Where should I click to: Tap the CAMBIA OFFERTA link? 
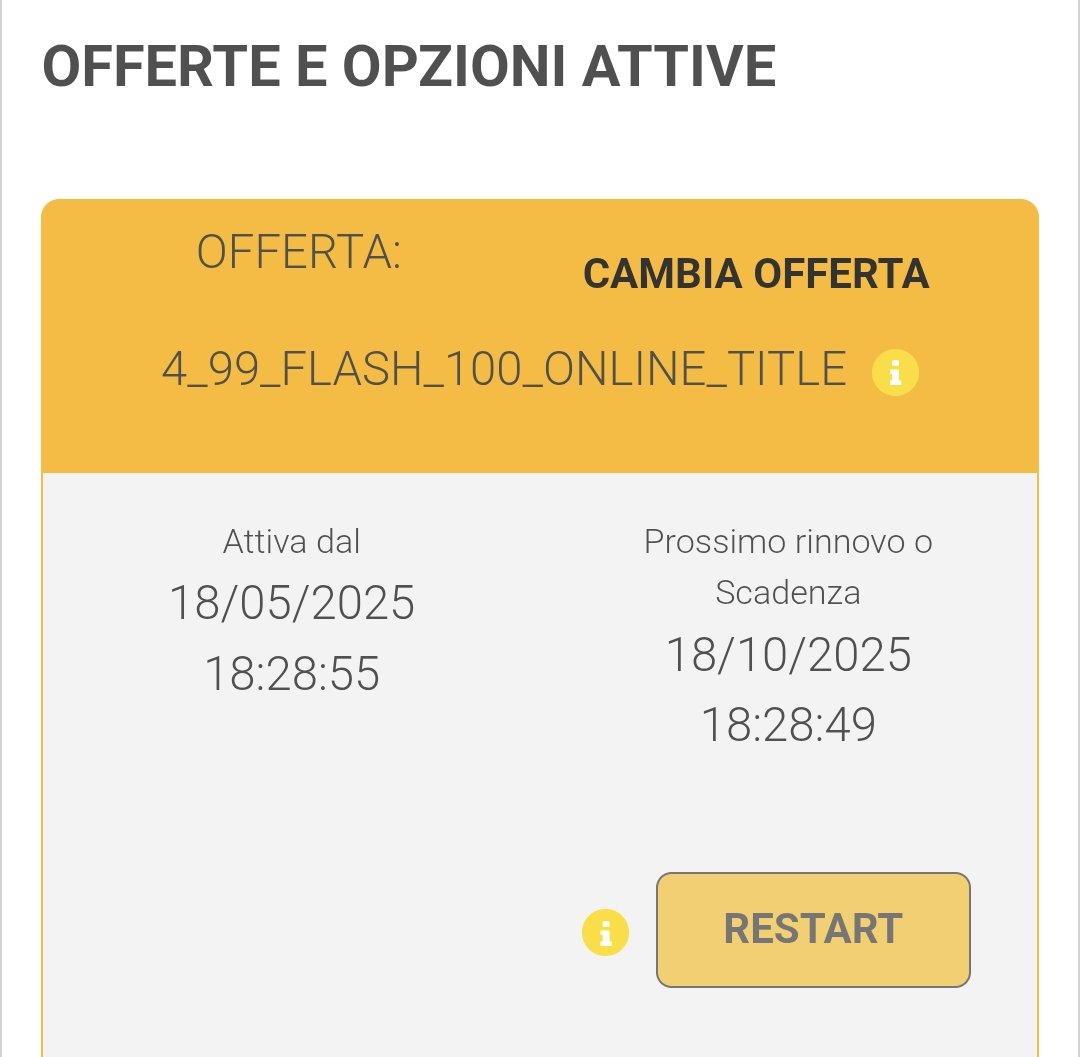click(x=756, y=274)
